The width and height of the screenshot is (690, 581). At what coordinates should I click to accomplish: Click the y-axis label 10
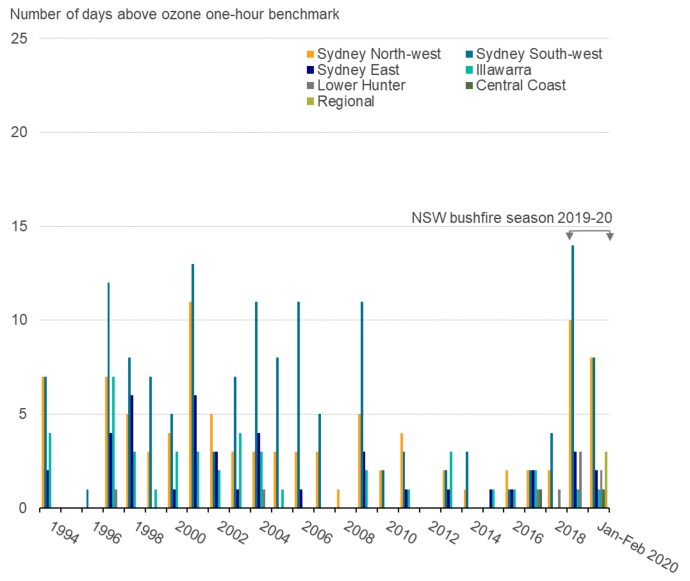click(x=19, y=320)
